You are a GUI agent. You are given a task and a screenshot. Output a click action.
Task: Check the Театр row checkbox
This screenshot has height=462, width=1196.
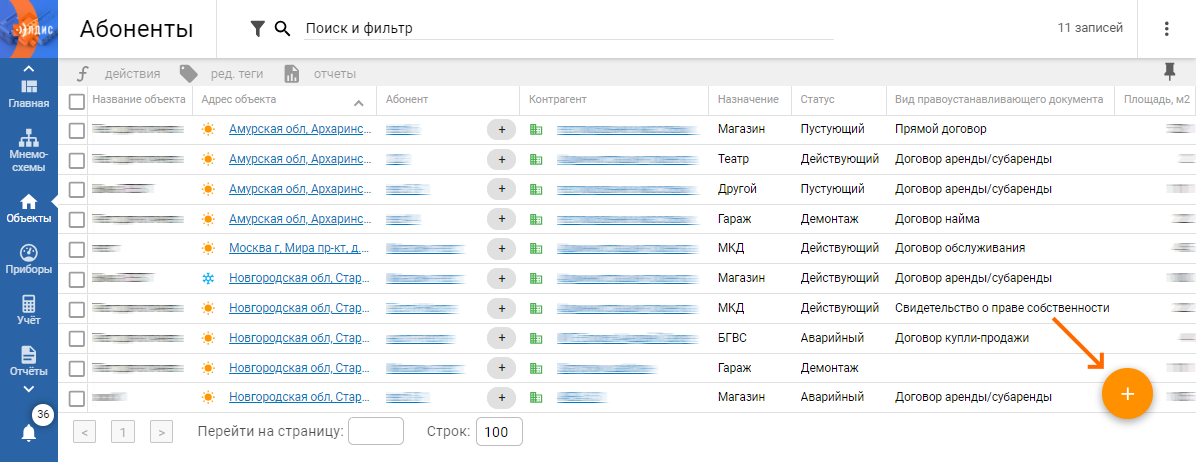76,160
